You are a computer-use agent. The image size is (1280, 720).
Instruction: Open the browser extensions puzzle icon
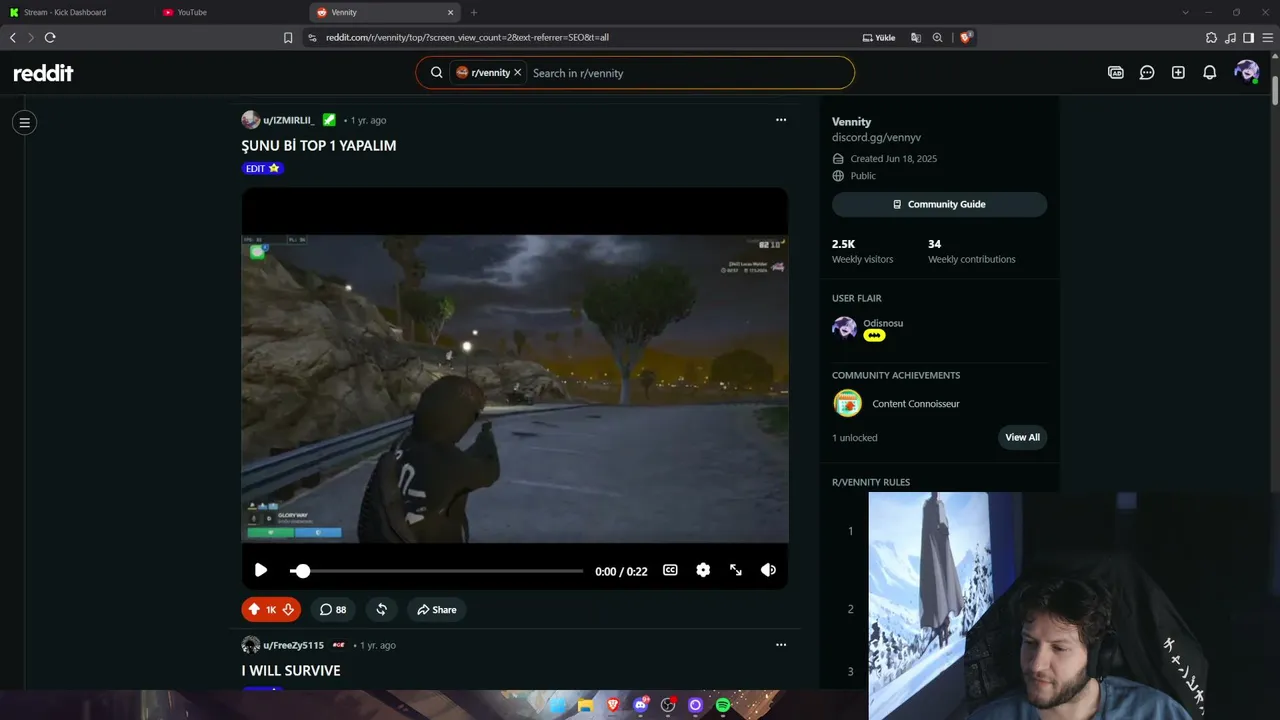coord(1212,37)
